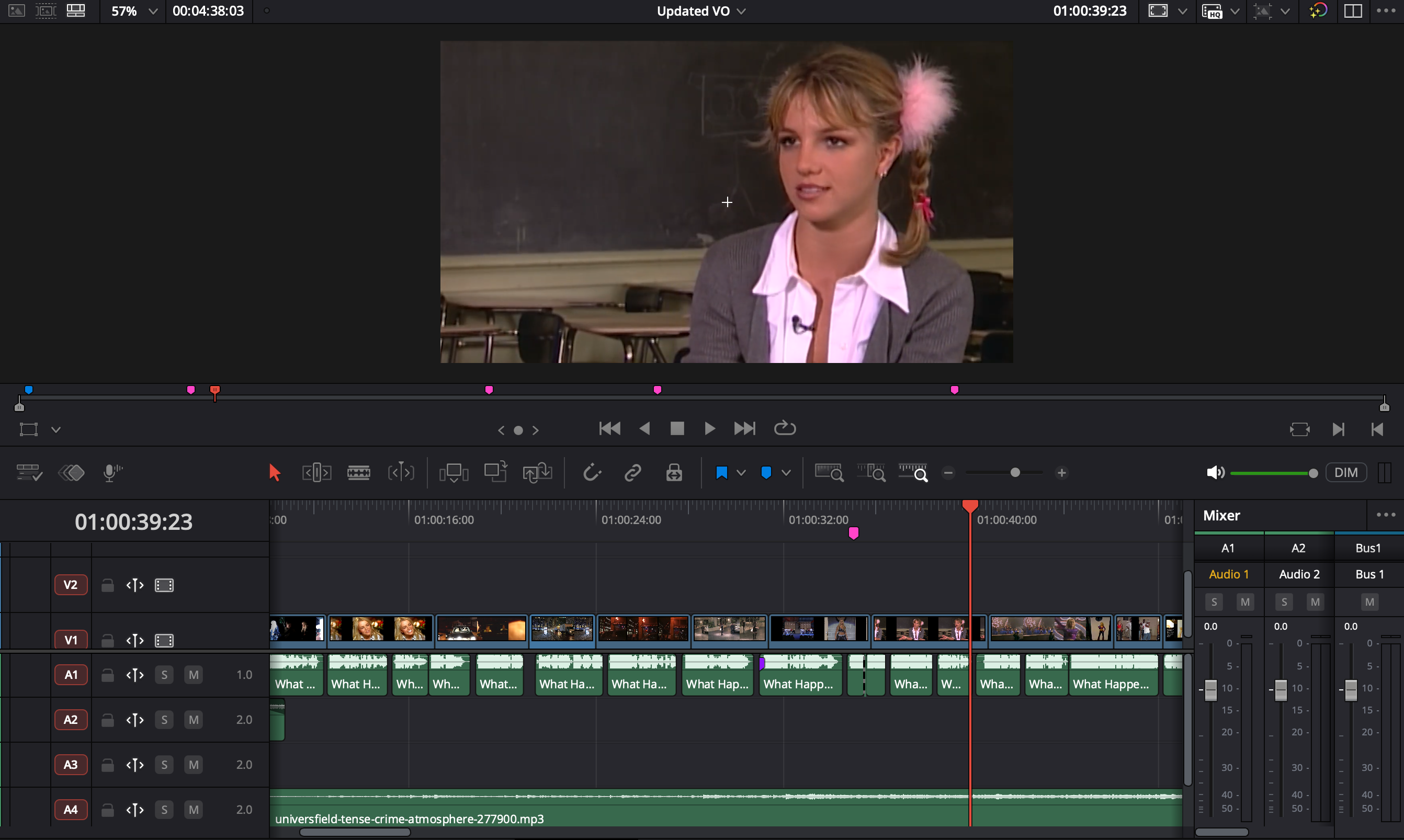Click the Detail Zoom icon

[871, 473]
